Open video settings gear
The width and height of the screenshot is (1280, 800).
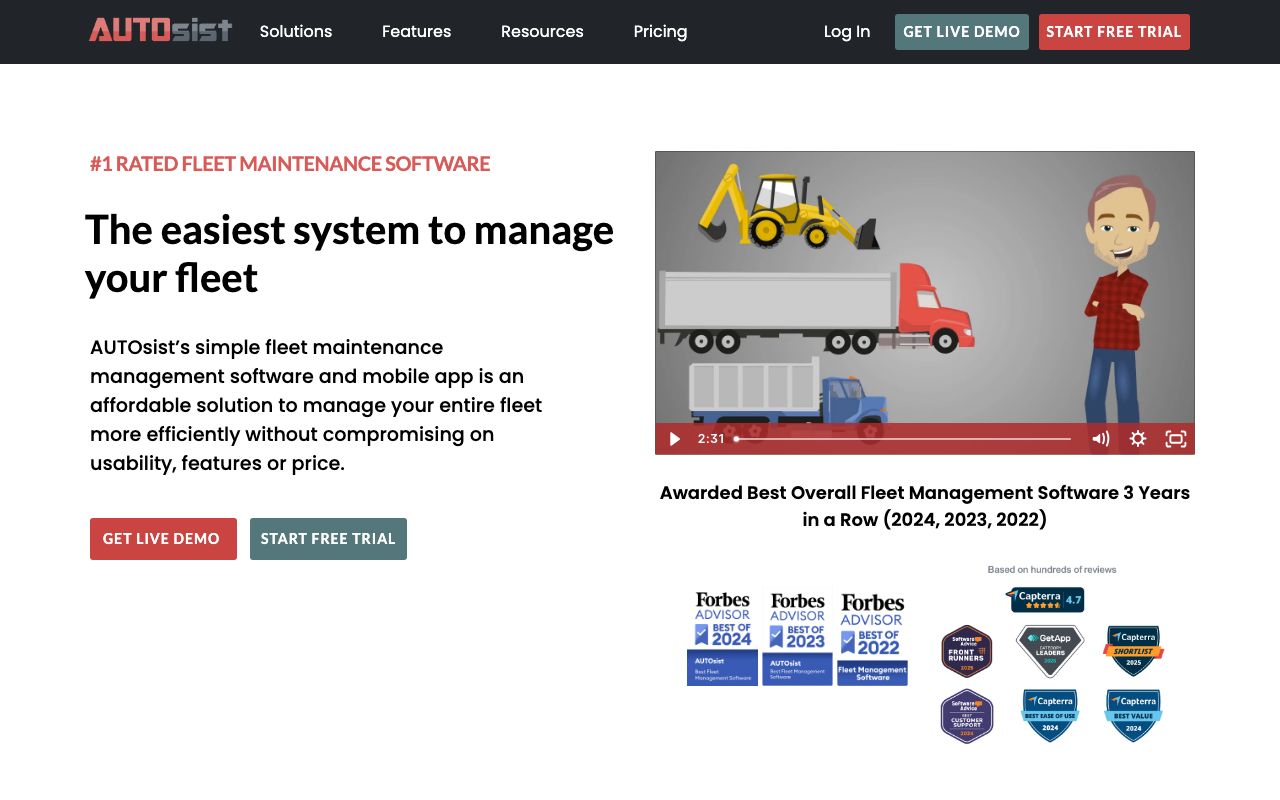[x=1138, y=439]
